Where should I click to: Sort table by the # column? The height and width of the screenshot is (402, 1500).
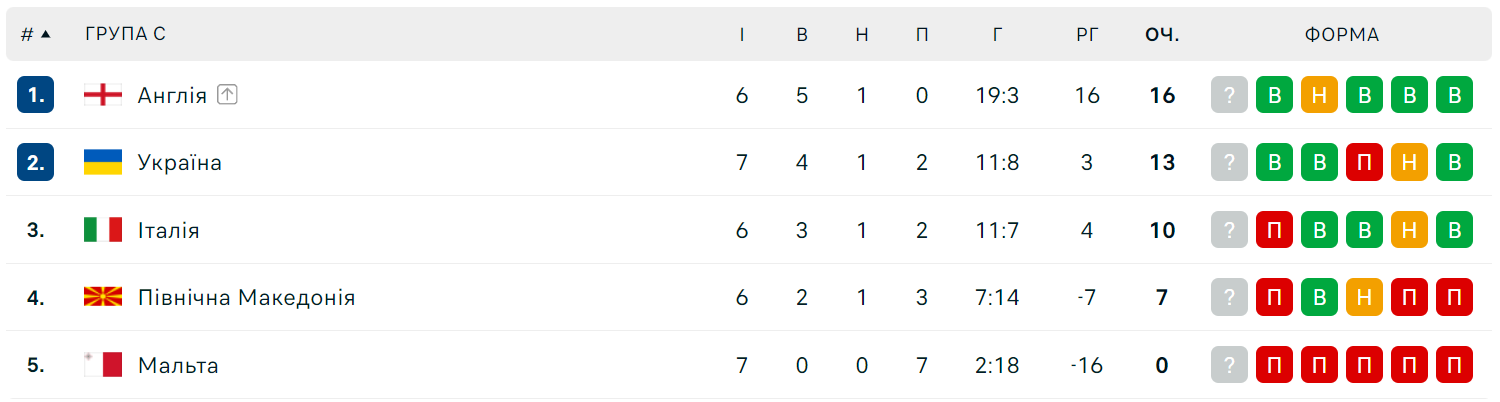pos(35,34)
